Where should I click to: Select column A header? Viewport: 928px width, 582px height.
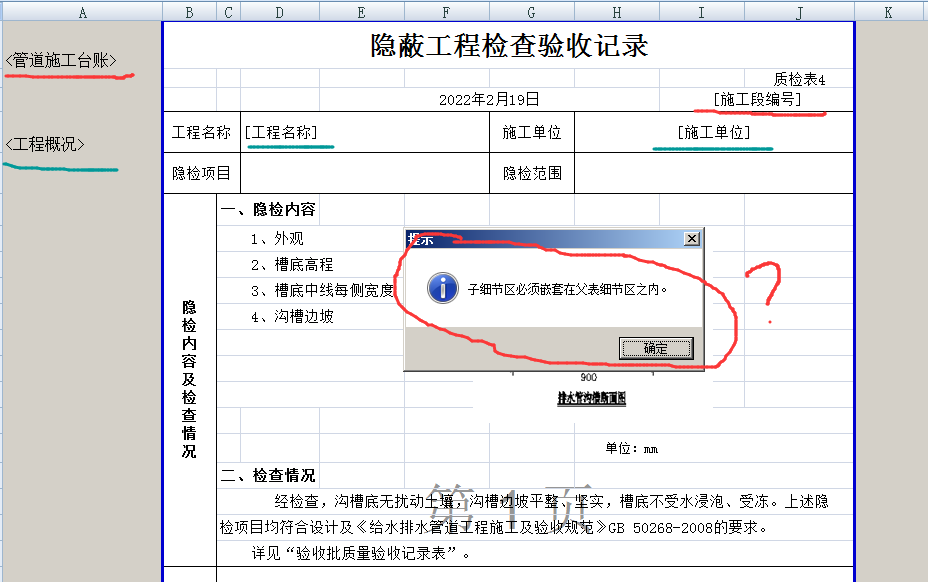[81, 11]
